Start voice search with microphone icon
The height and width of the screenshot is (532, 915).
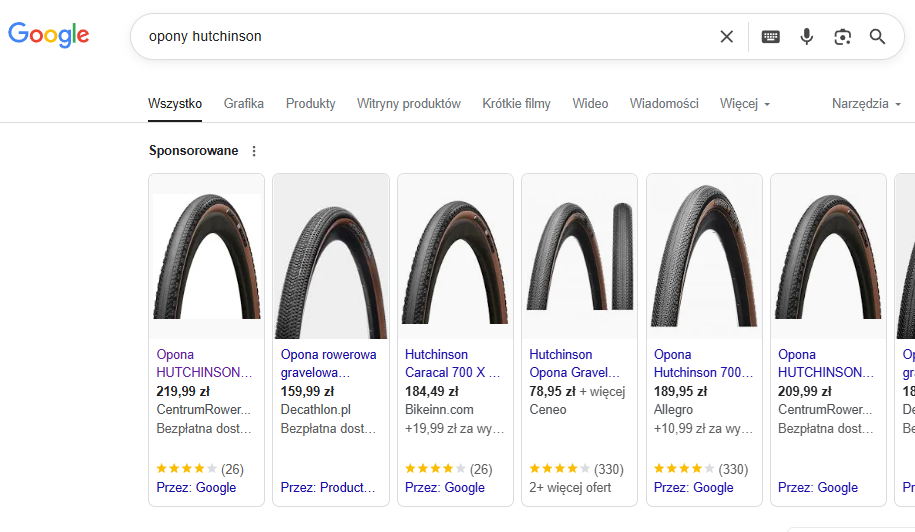coord(806,37)
